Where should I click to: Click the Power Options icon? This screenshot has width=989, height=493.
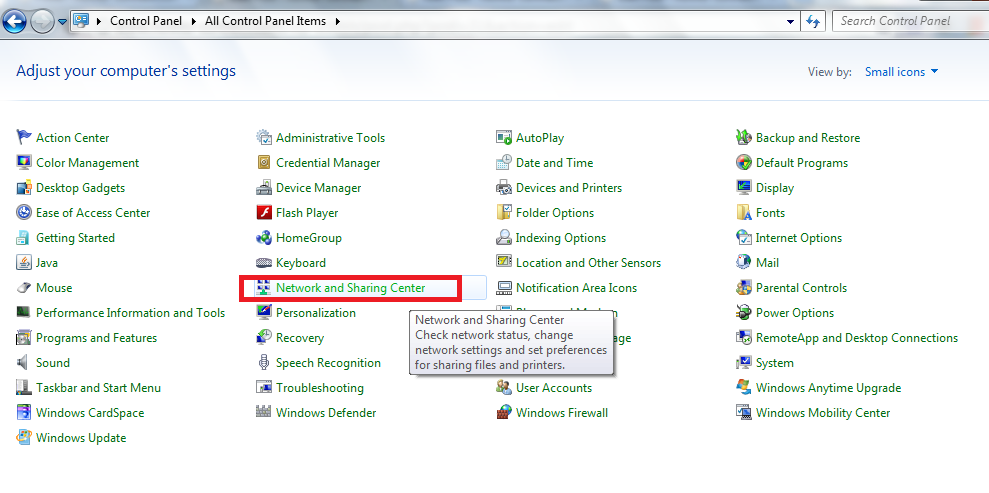pos(744,313)
